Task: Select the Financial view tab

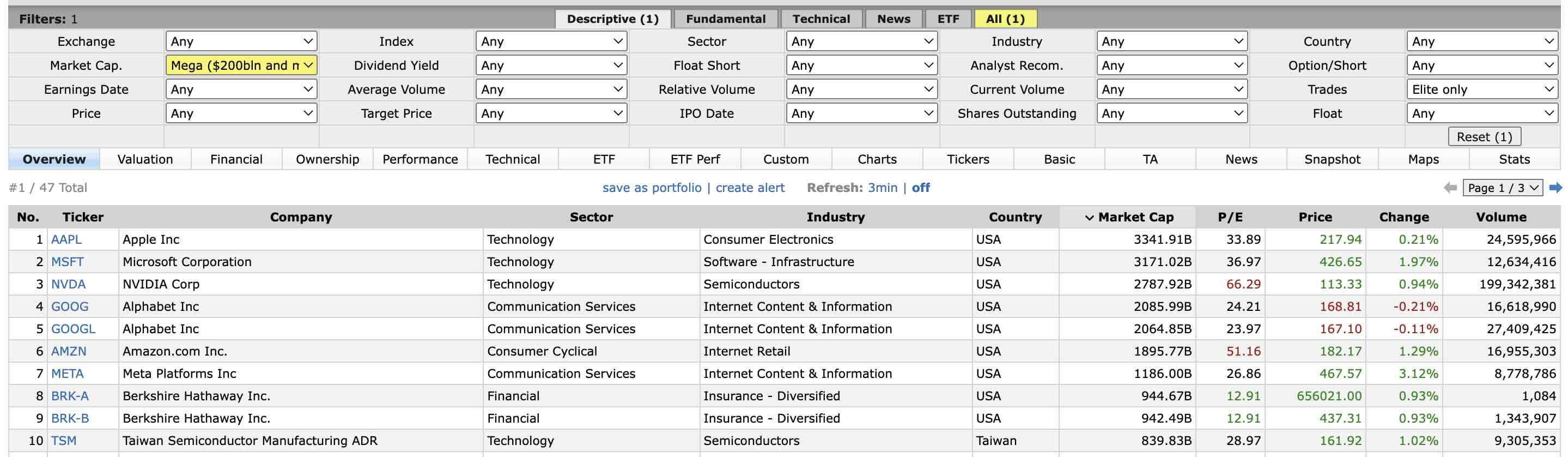Action: click(236, 159)
